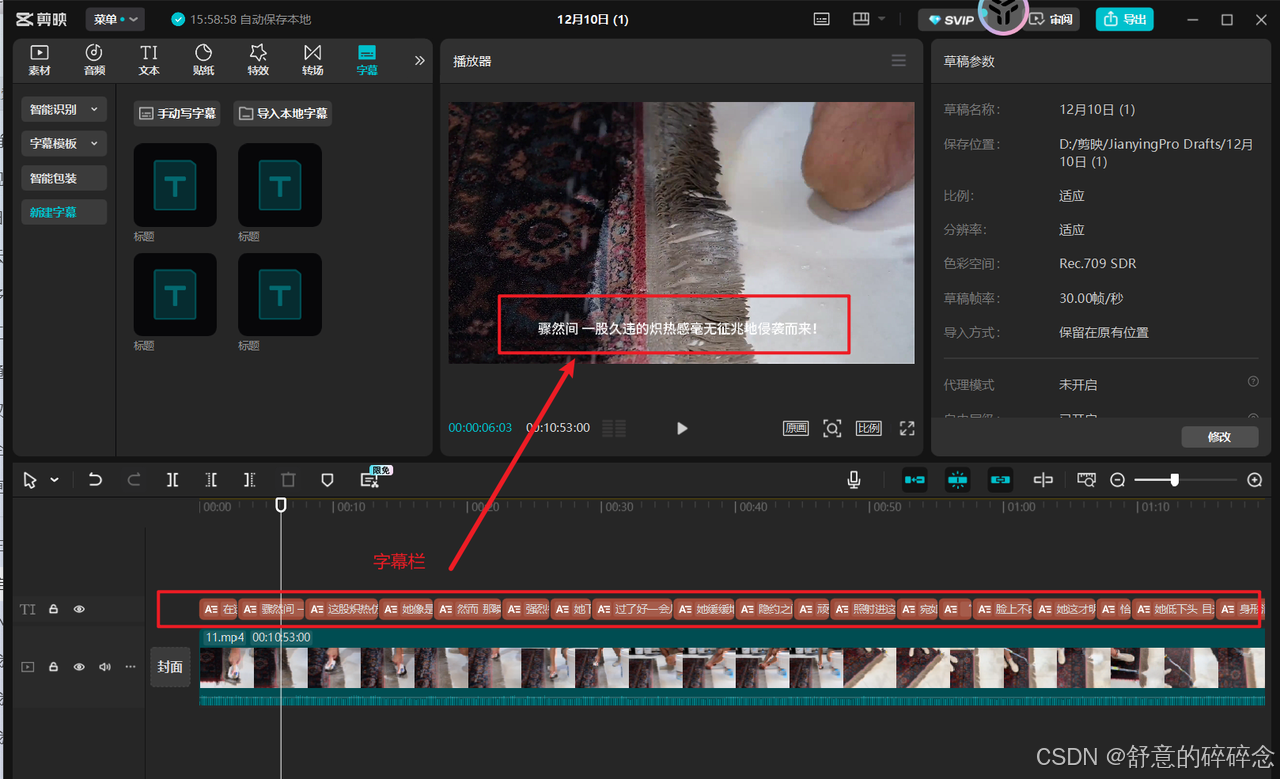The image size is (1280, 779).
Task: Select the 新建字幕 sidebar item
Action: (64, 212)
